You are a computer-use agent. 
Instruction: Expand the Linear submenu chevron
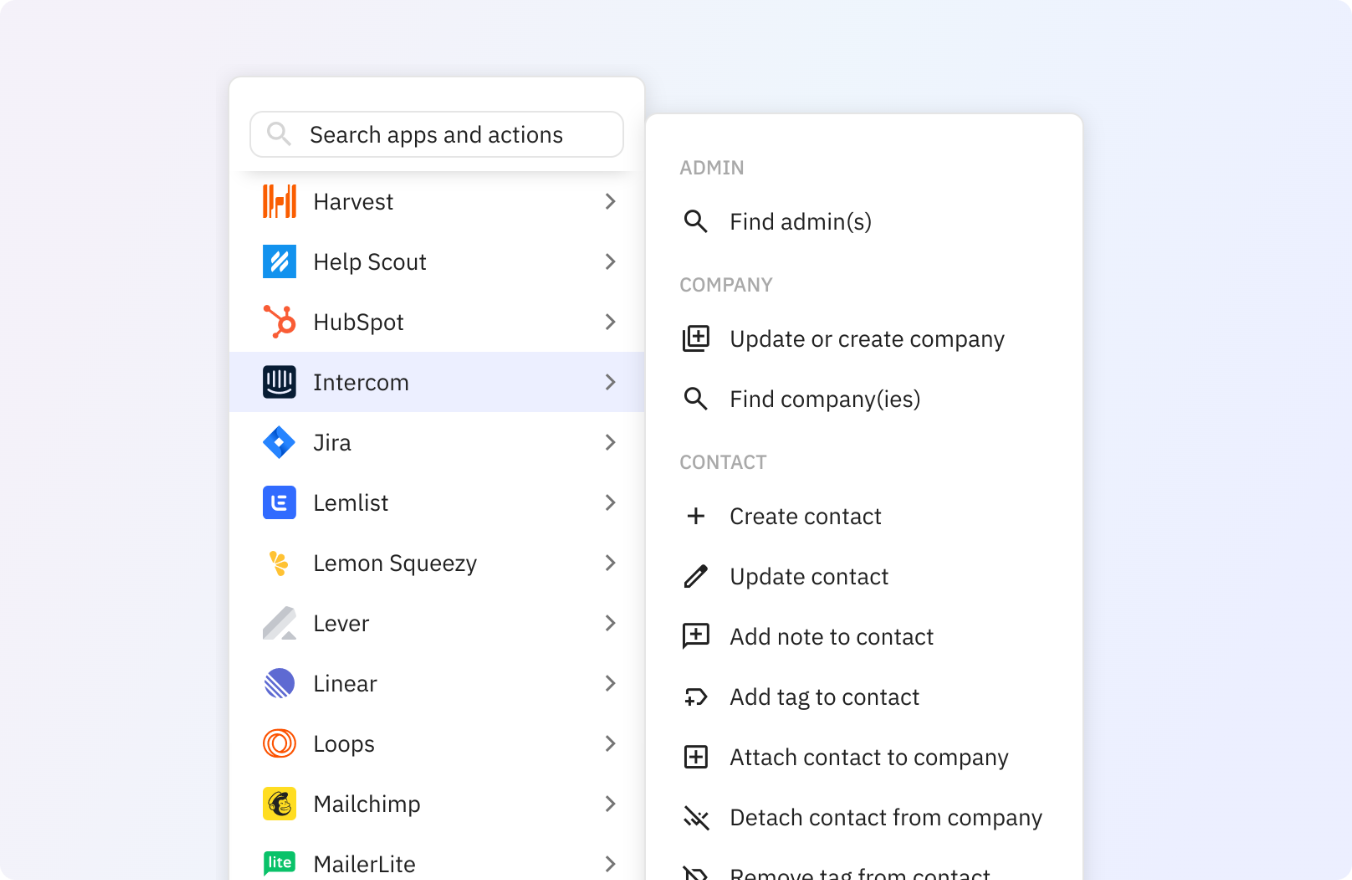[610, 683]
